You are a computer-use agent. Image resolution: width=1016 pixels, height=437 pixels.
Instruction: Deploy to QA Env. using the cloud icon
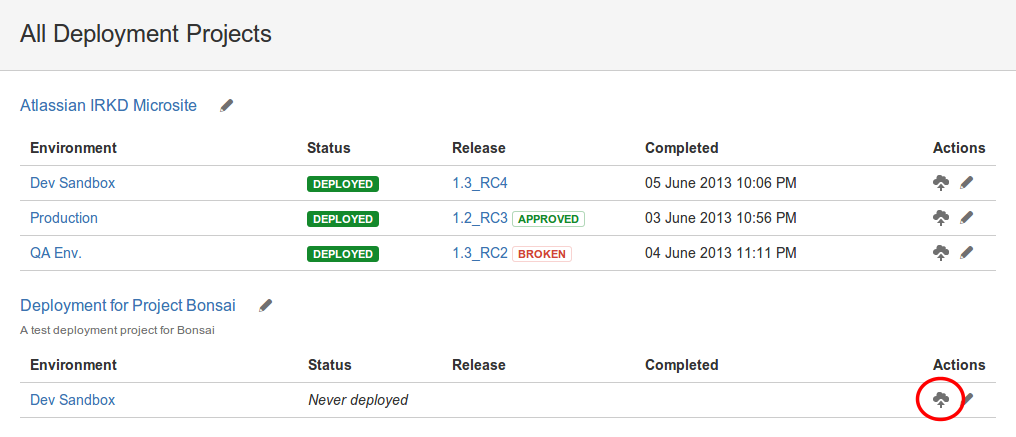940,254
